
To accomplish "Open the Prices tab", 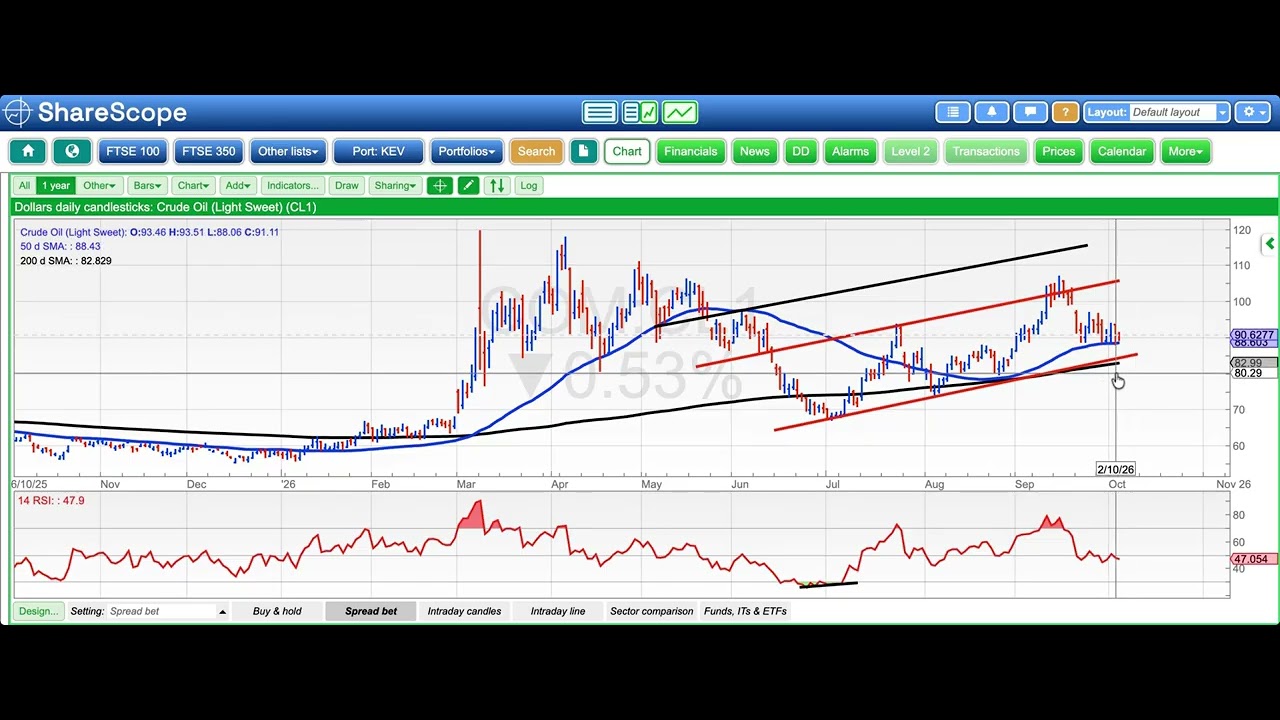I will (x=1058, y=151).
